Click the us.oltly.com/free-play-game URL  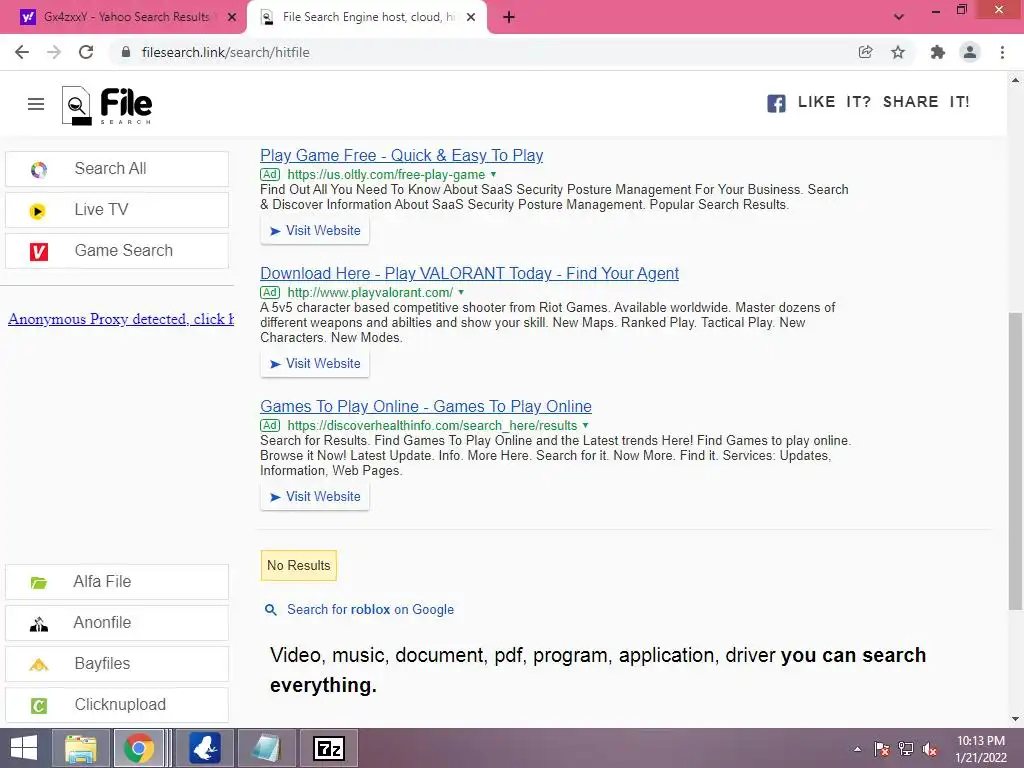[x=386, y=174]
